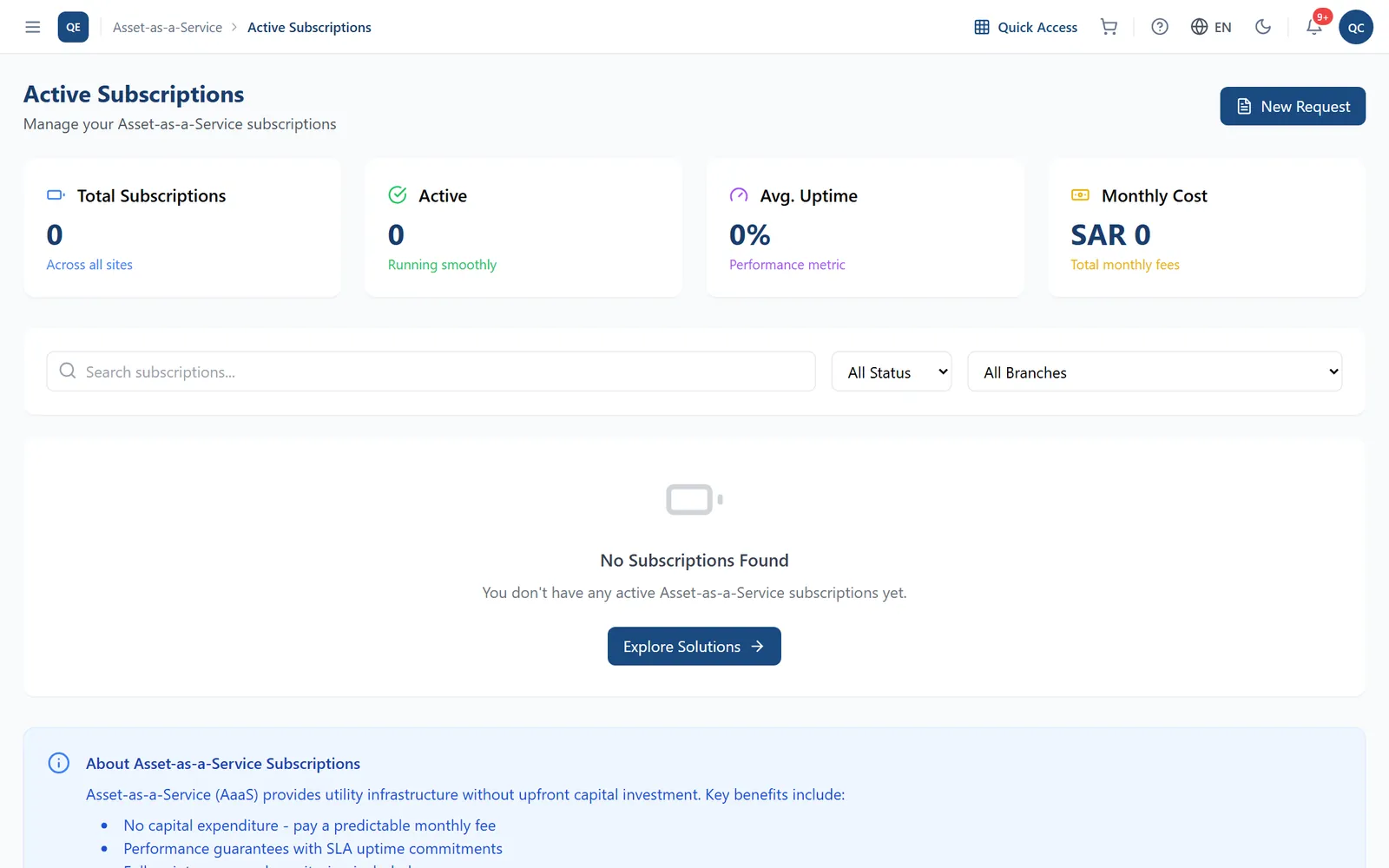This screenshot has width=1389, height=868.
Task: Go to Asset-as-a-Service breadcrumb
Action: (168, 28)
